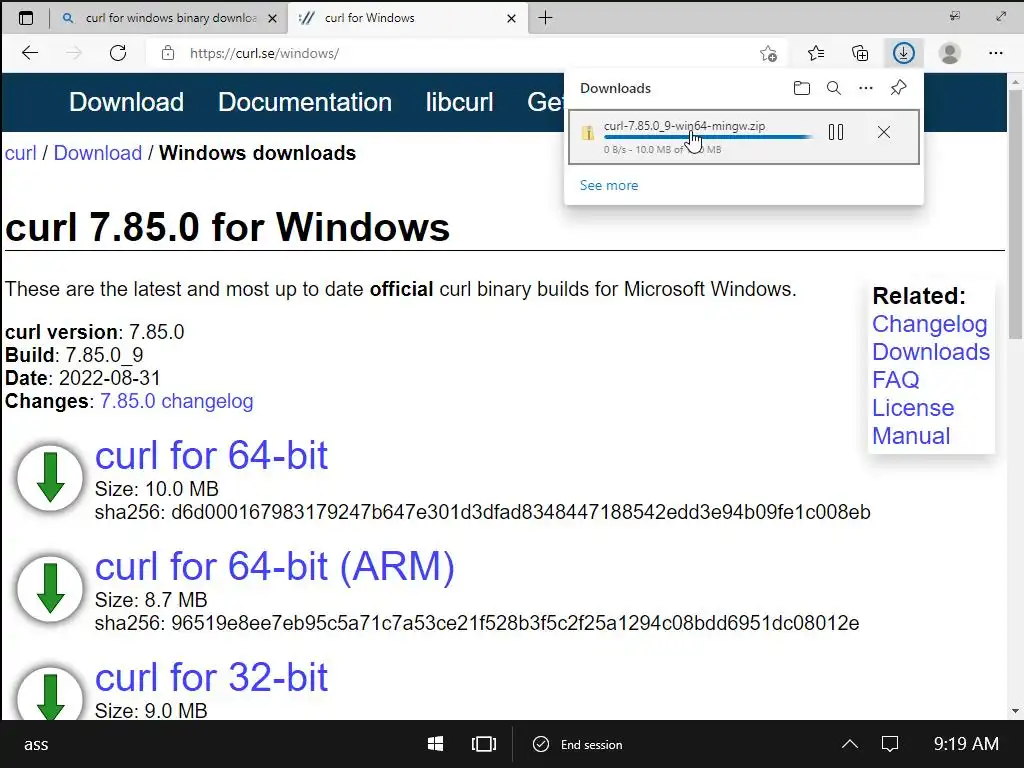
Task: Pin the Downloads panel
Action: (899, 88)
